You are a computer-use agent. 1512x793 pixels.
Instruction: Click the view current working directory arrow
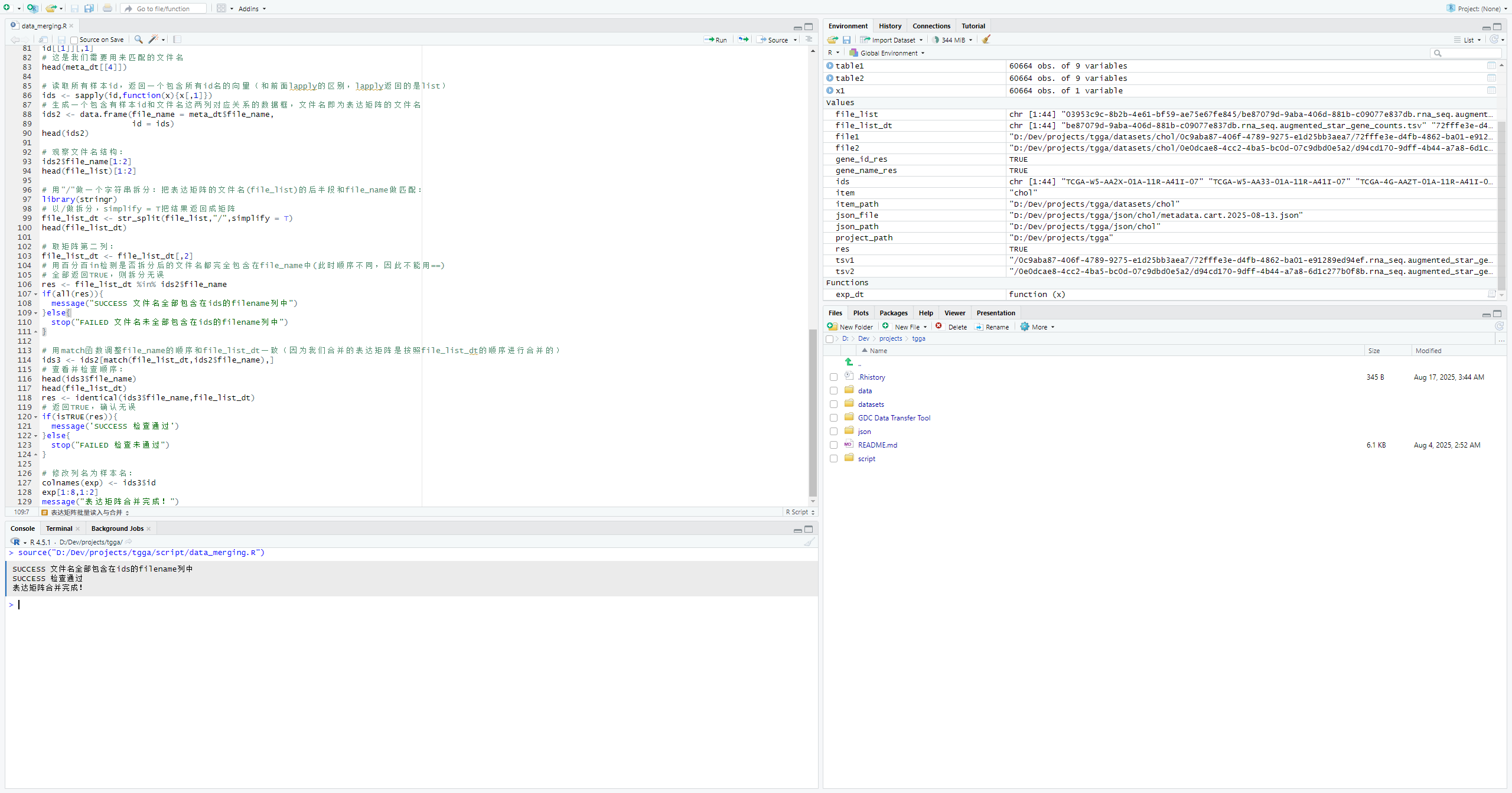click(129, 541)
